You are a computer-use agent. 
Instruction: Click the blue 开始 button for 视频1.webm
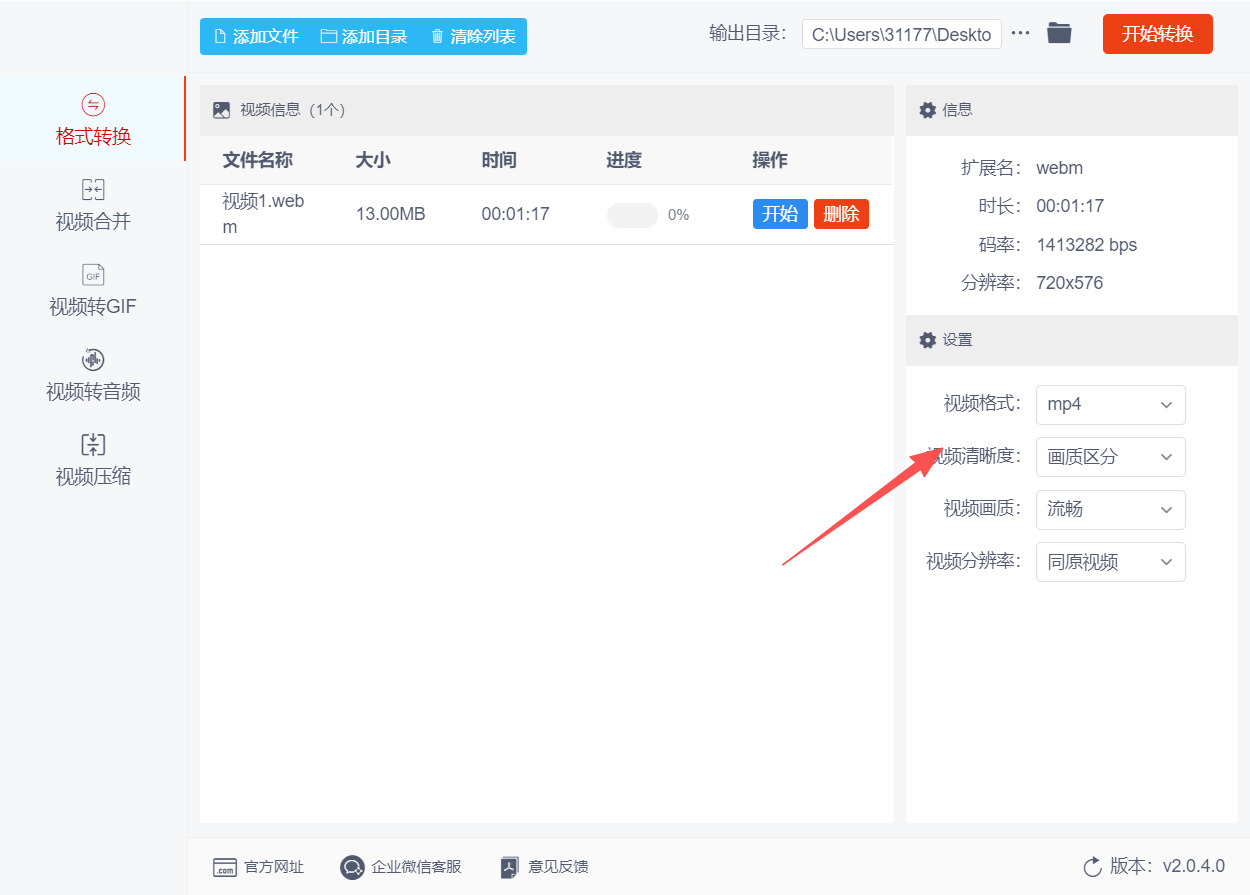tap(780, 214)
